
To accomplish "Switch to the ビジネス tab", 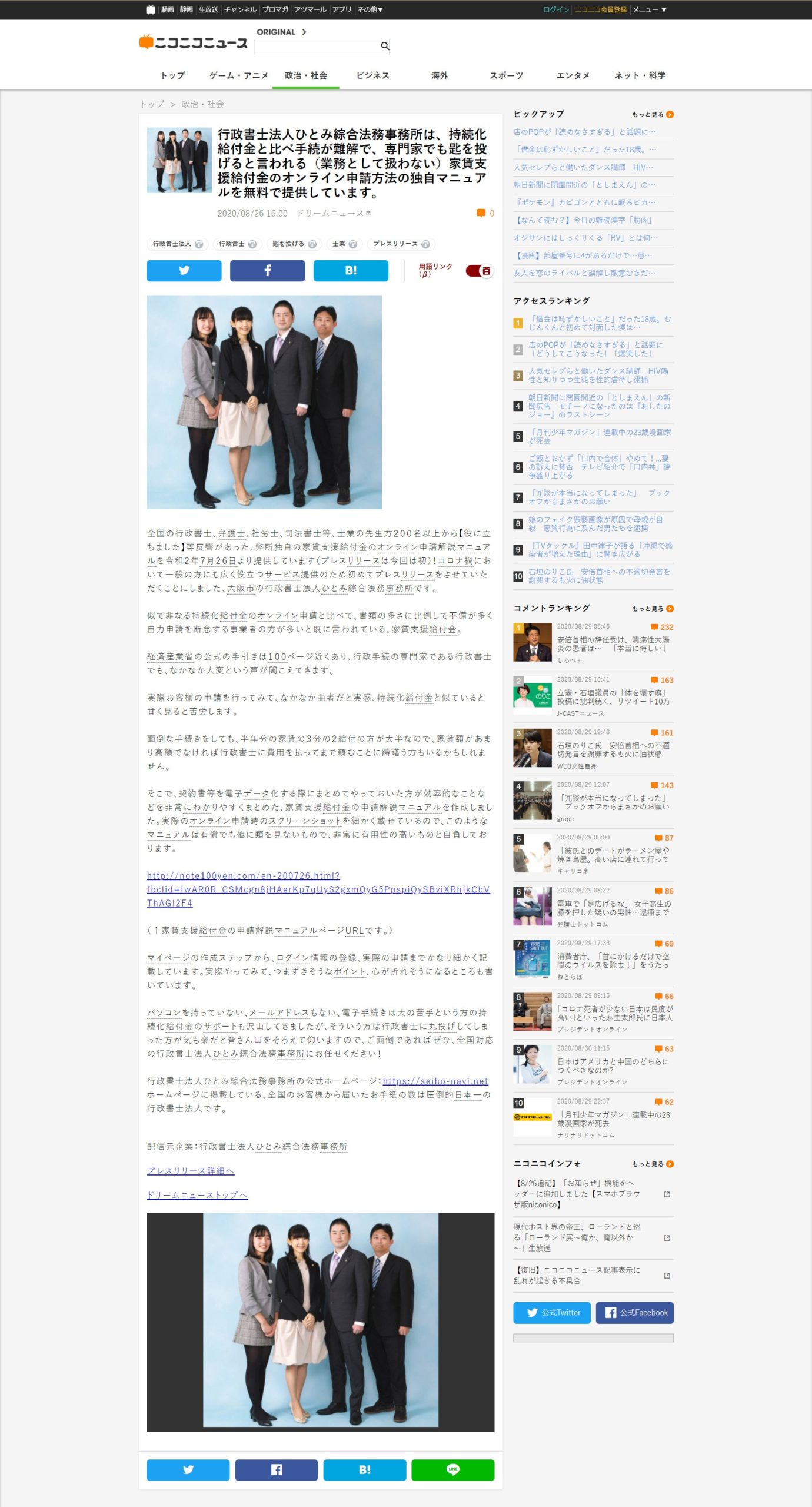I will click(372, 76).
